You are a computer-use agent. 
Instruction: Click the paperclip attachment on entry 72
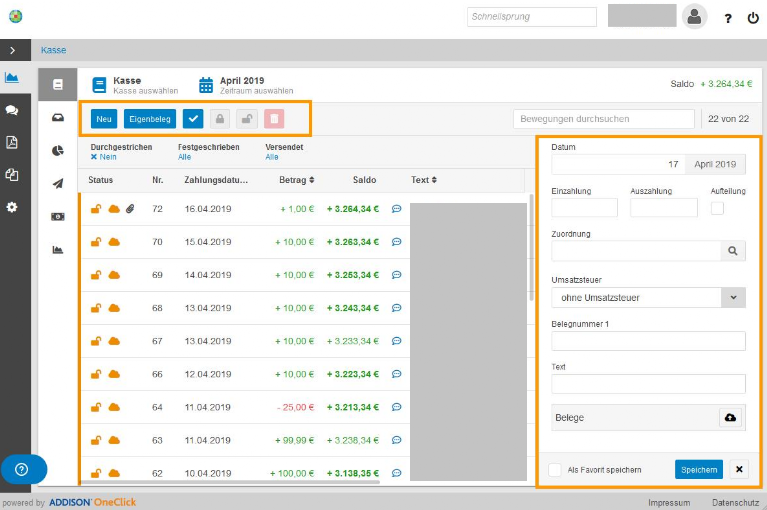point(130,208)
